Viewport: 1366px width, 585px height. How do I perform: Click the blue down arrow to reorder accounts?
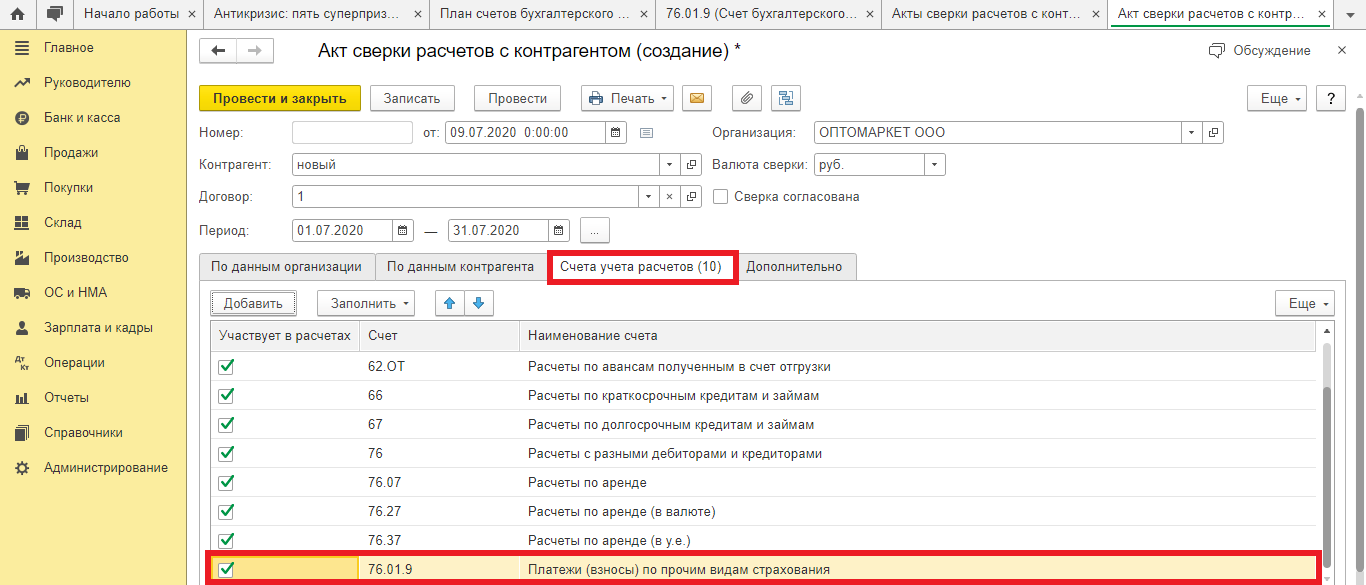tap(478, 302)
